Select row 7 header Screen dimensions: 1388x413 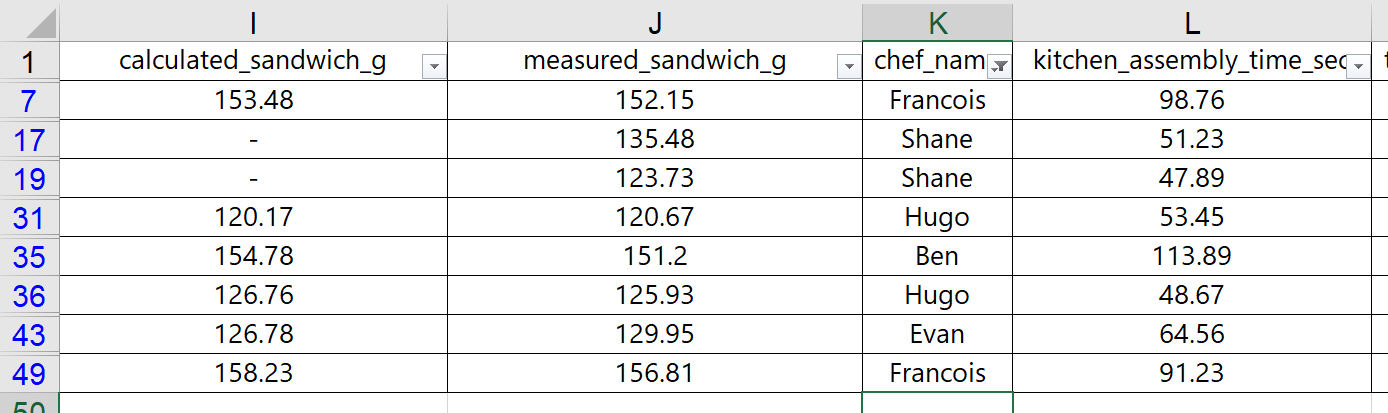click(29, 100)
